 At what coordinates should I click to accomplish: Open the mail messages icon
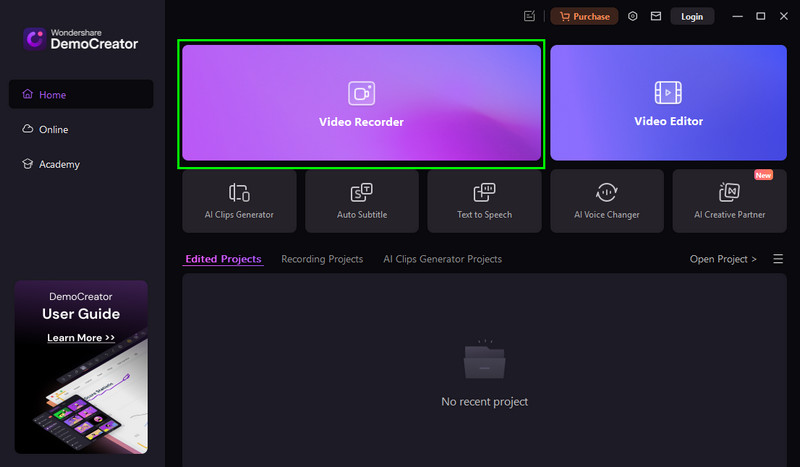point(656,16)
